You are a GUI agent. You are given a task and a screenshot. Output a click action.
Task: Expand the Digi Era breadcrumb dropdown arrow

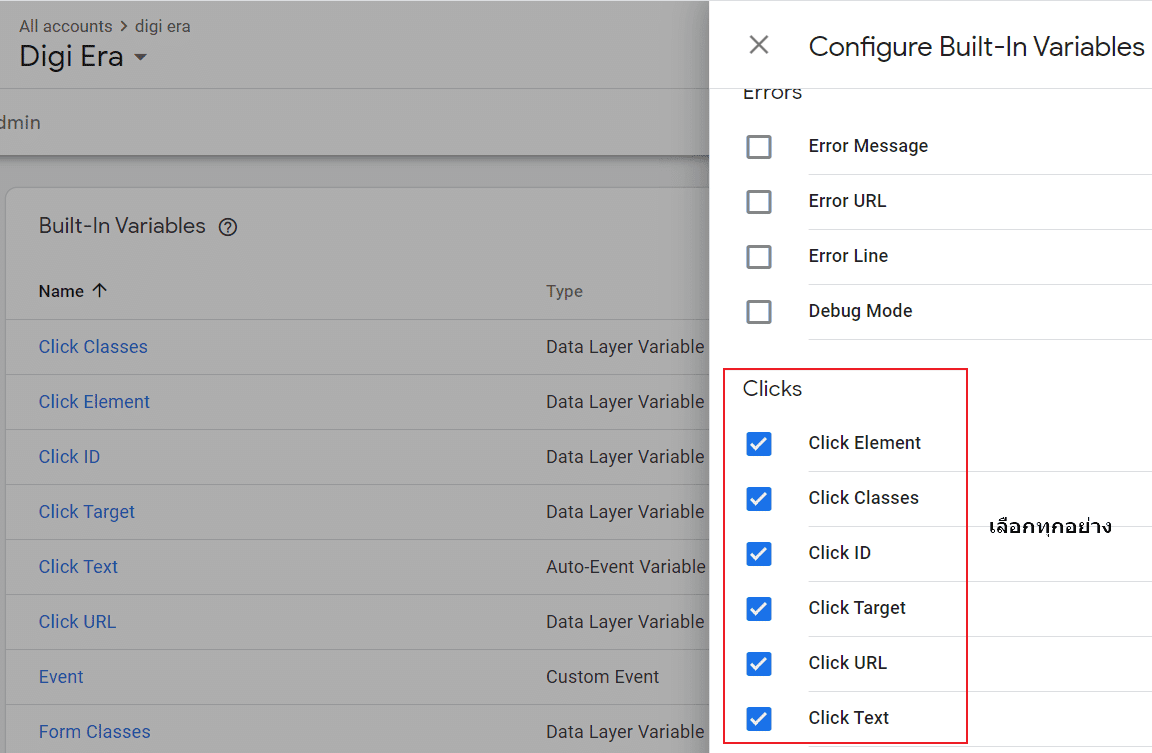[140, 57]
